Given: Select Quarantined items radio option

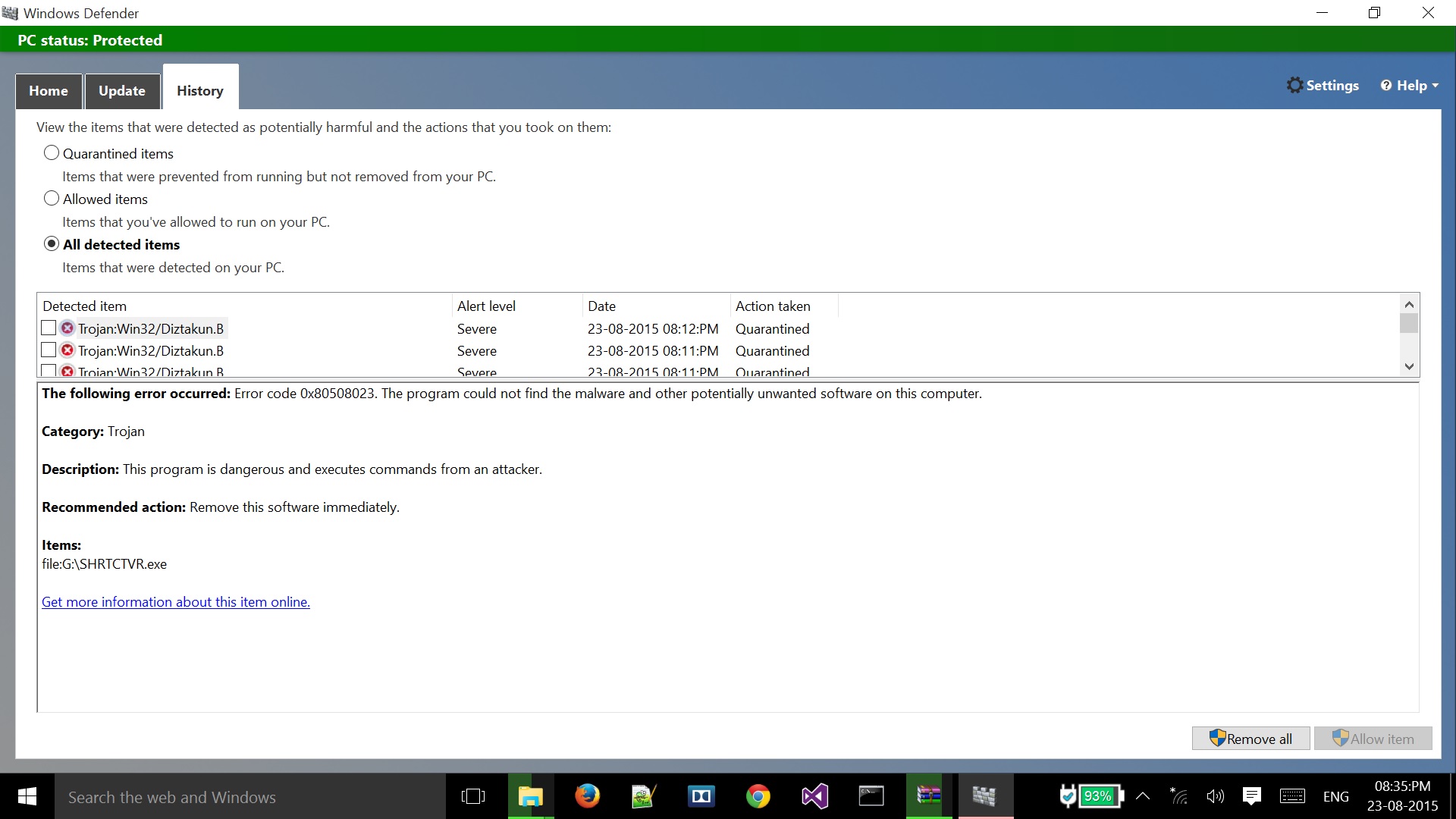Looking at the screenshot, I should click(x=52, y=153).
